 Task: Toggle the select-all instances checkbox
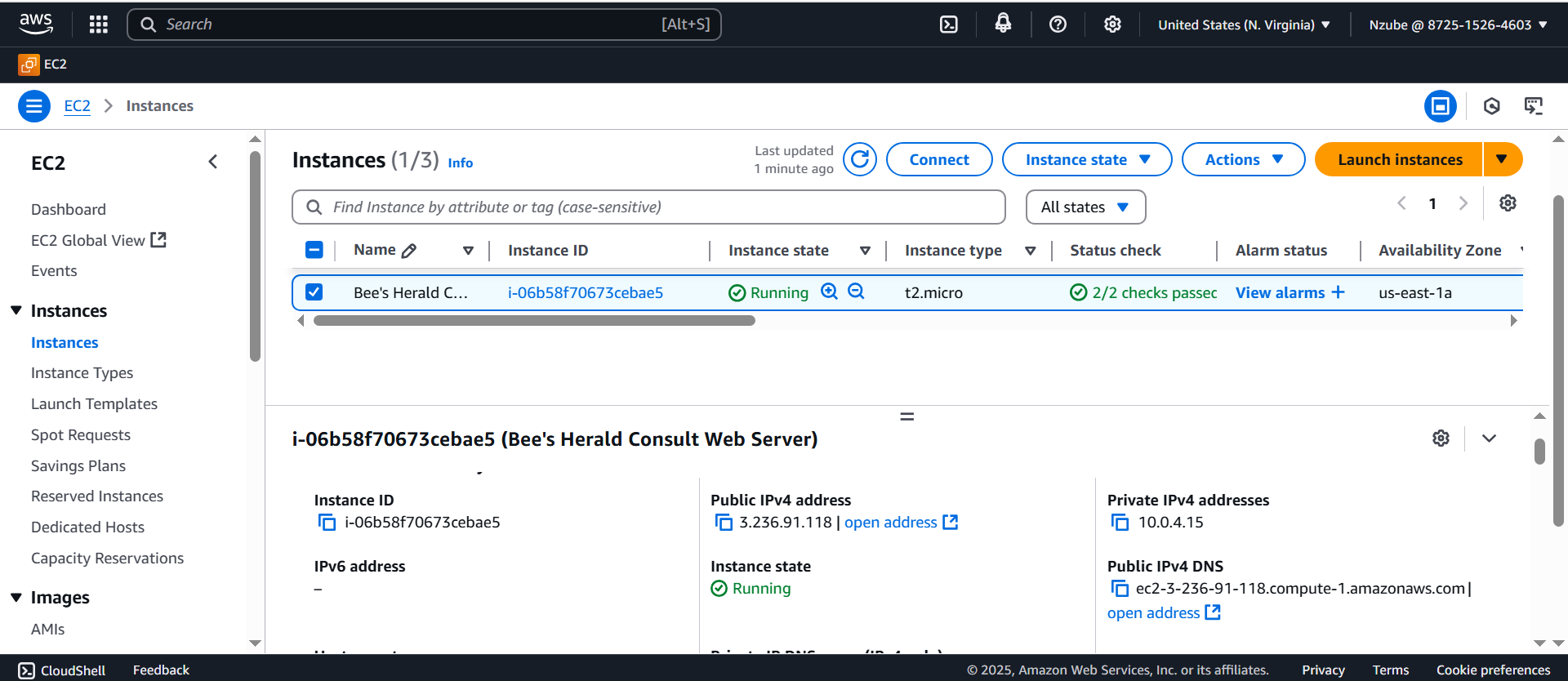click(x=314, y=250)
